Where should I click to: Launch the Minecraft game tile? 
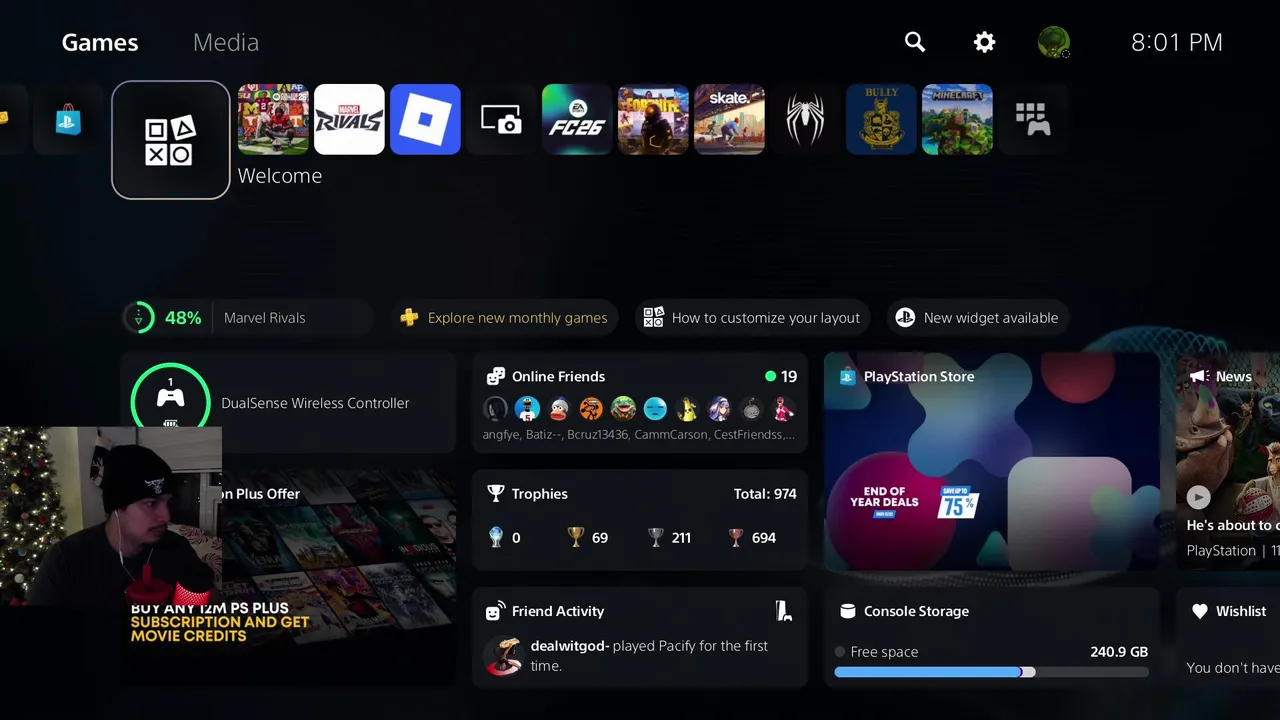(x=957, y=119)
